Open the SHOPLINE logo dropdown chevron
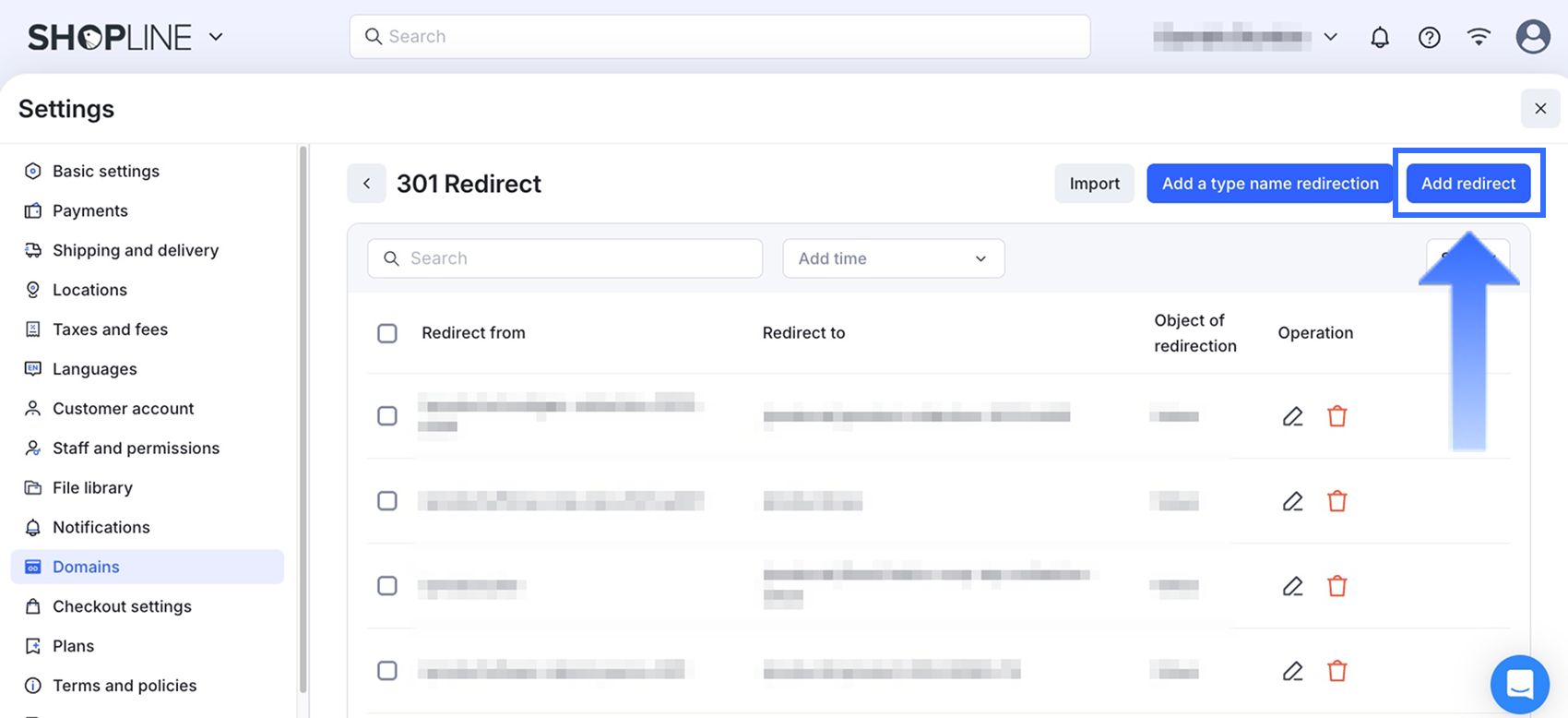 216,37
